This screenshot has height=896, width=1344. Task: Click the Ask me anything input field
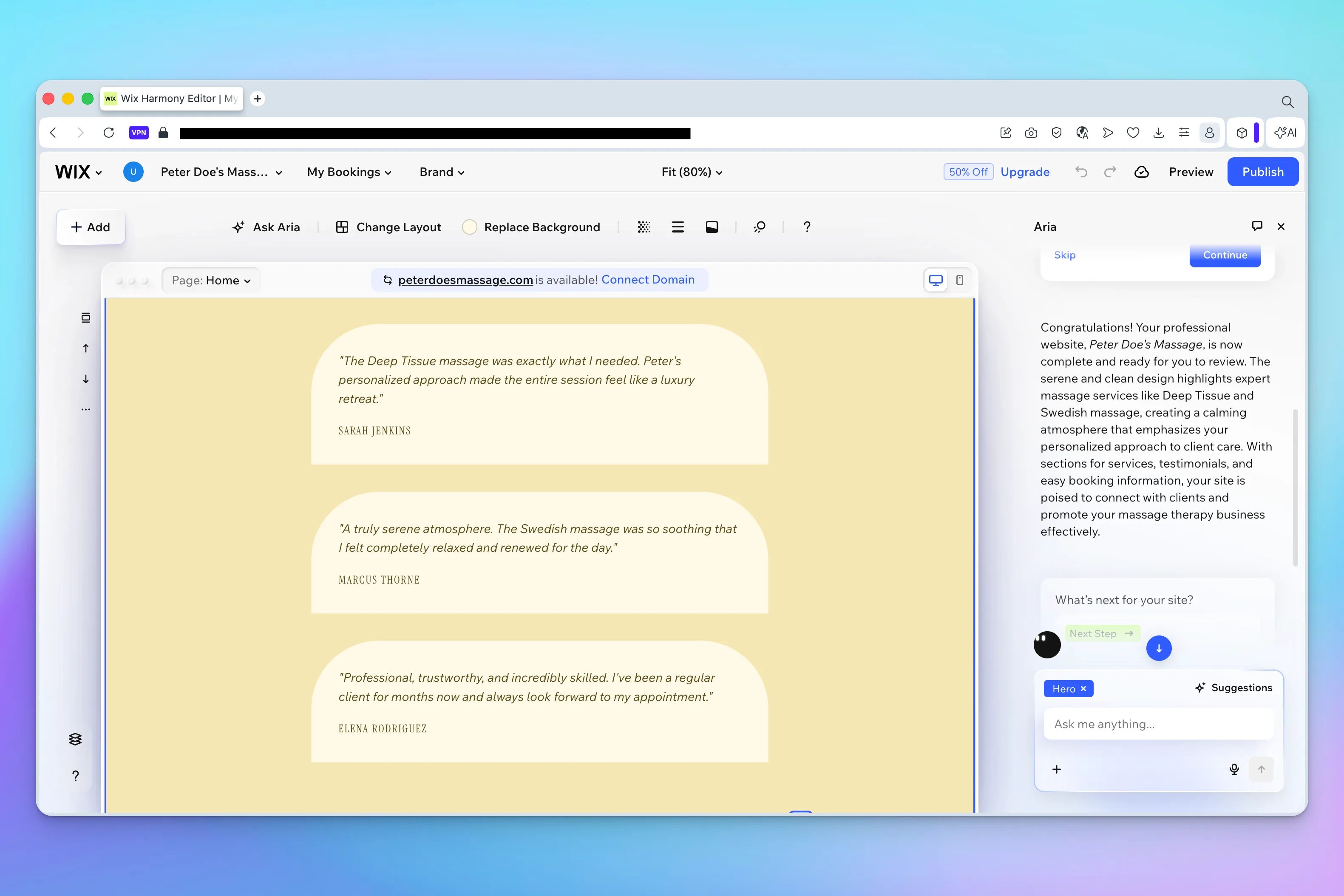click(x=1158, y=724)
